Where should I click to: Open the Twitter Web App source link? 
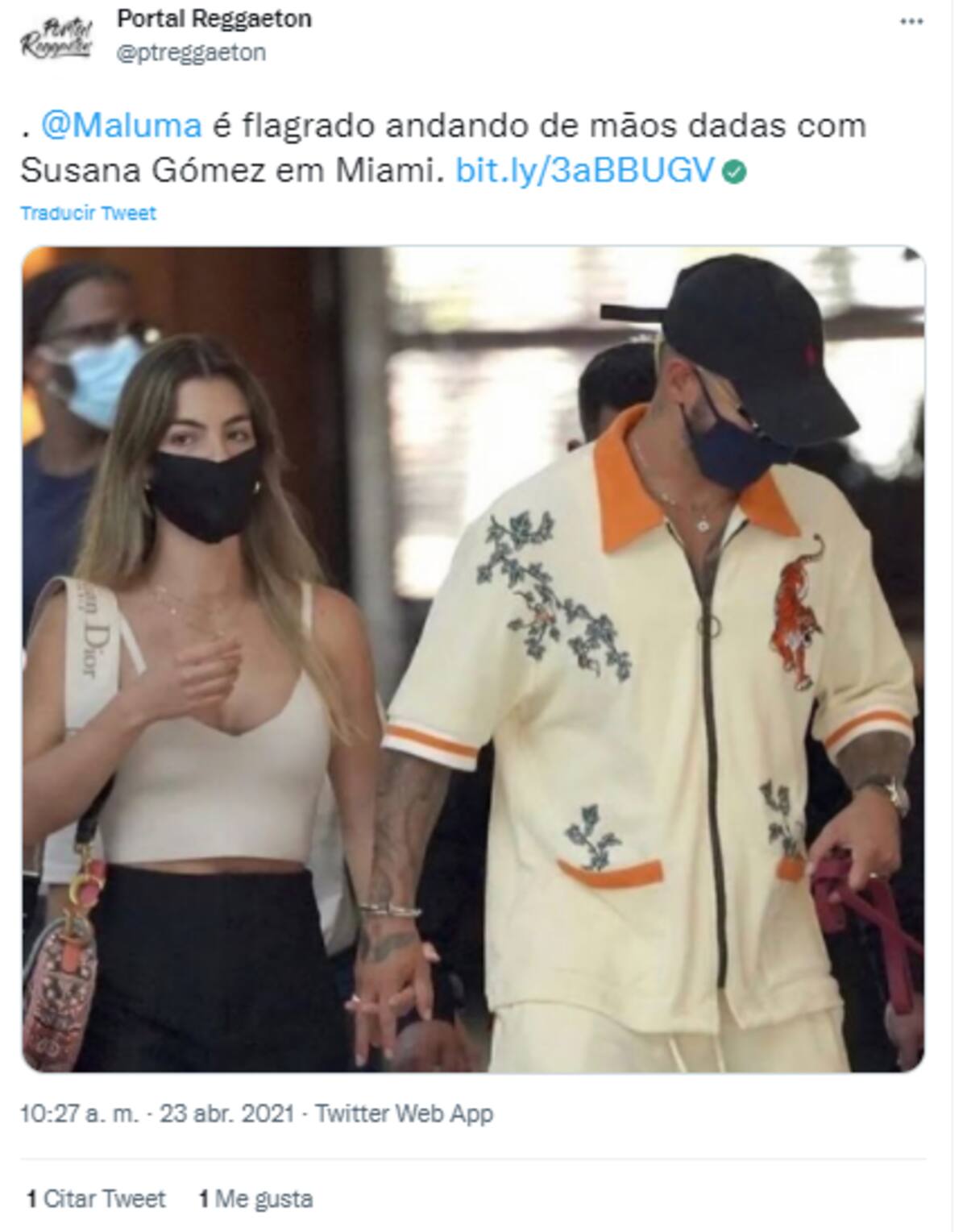click(404, 1114)
